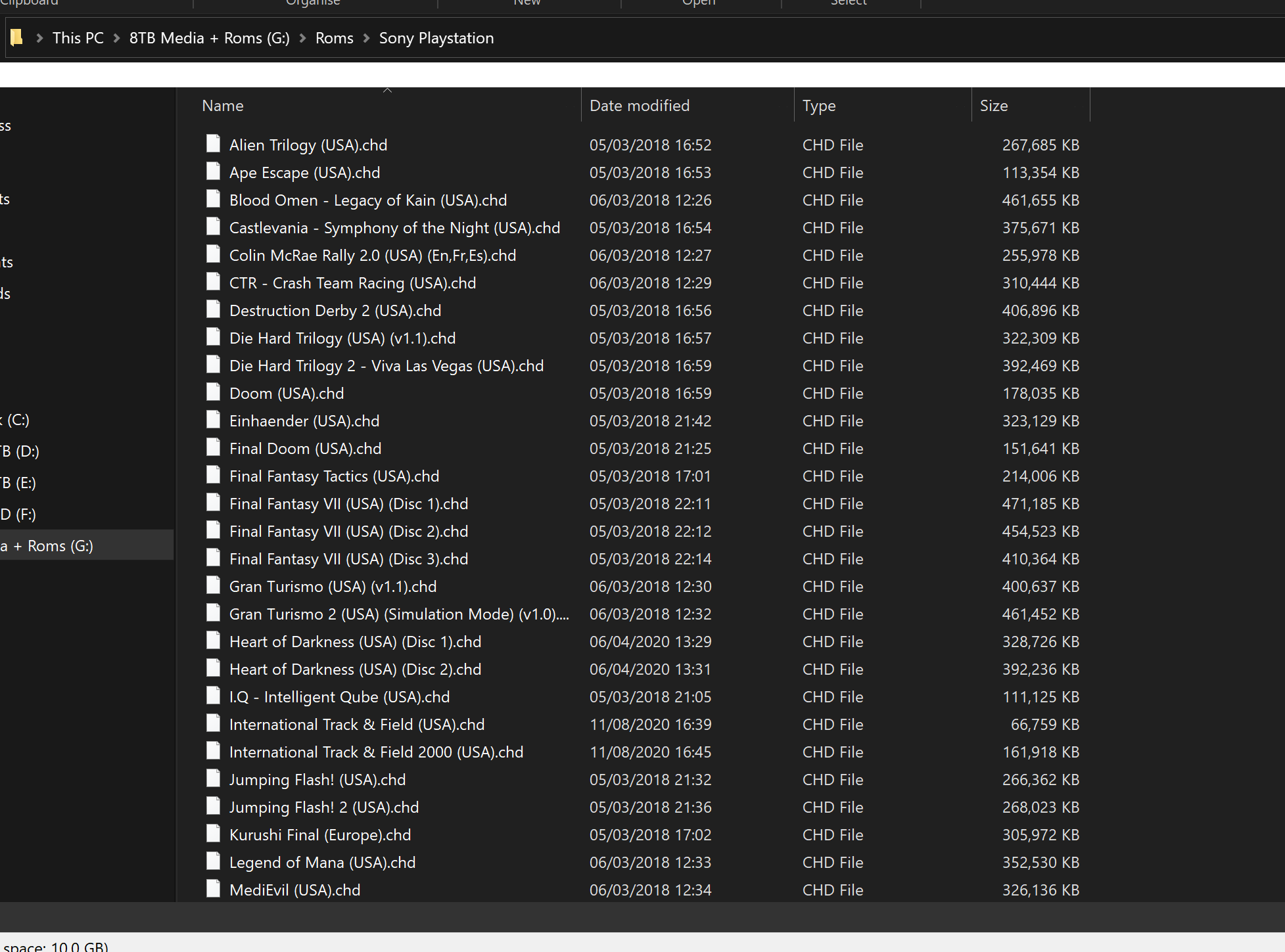Viewport: 1285px width, 952px height.
Task: Click the file icon of Heart of Darkness Disc 1
Action: [x=213, y=641]
